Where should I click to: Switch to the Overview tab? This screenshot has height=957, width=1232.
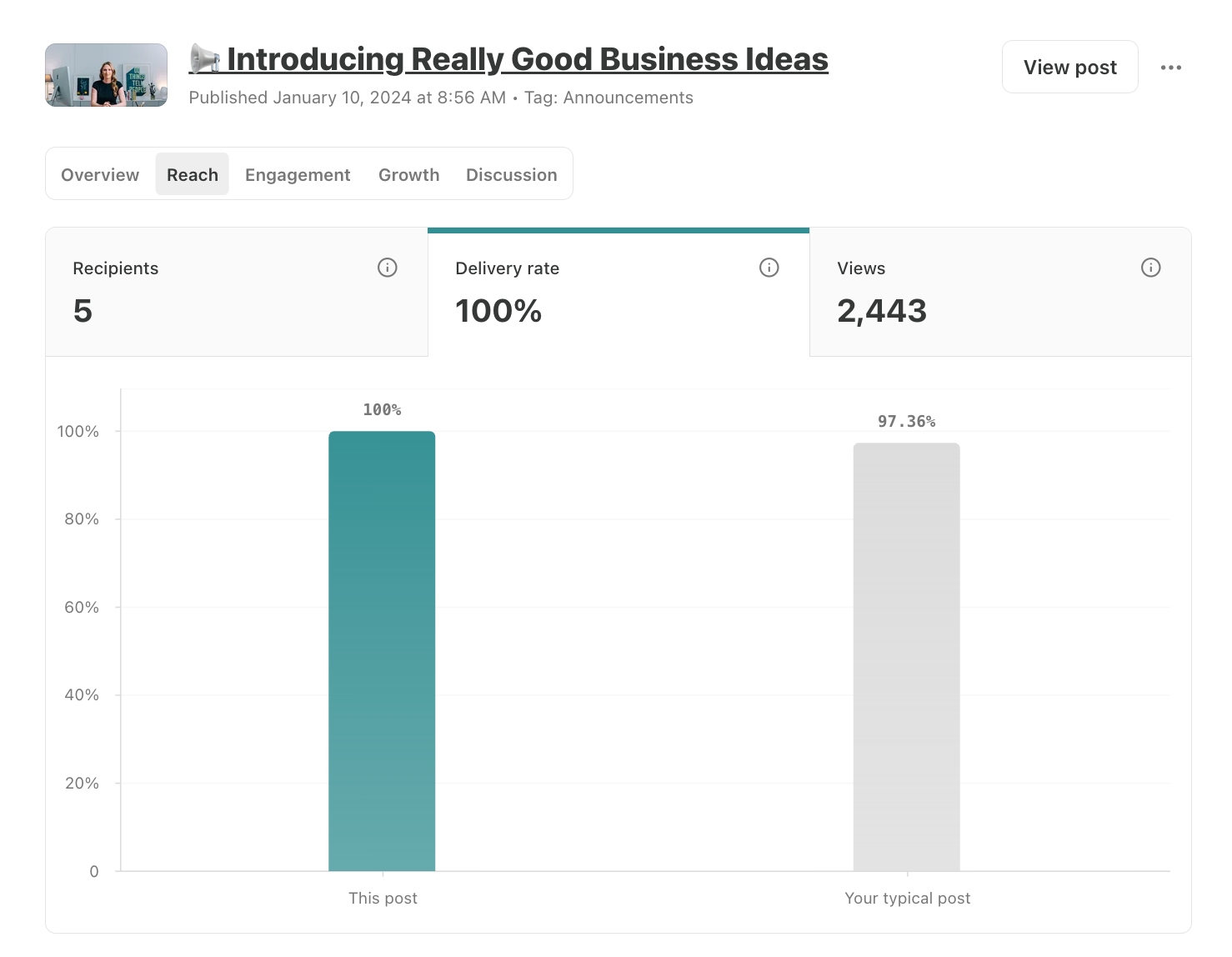tap(100, 174)
